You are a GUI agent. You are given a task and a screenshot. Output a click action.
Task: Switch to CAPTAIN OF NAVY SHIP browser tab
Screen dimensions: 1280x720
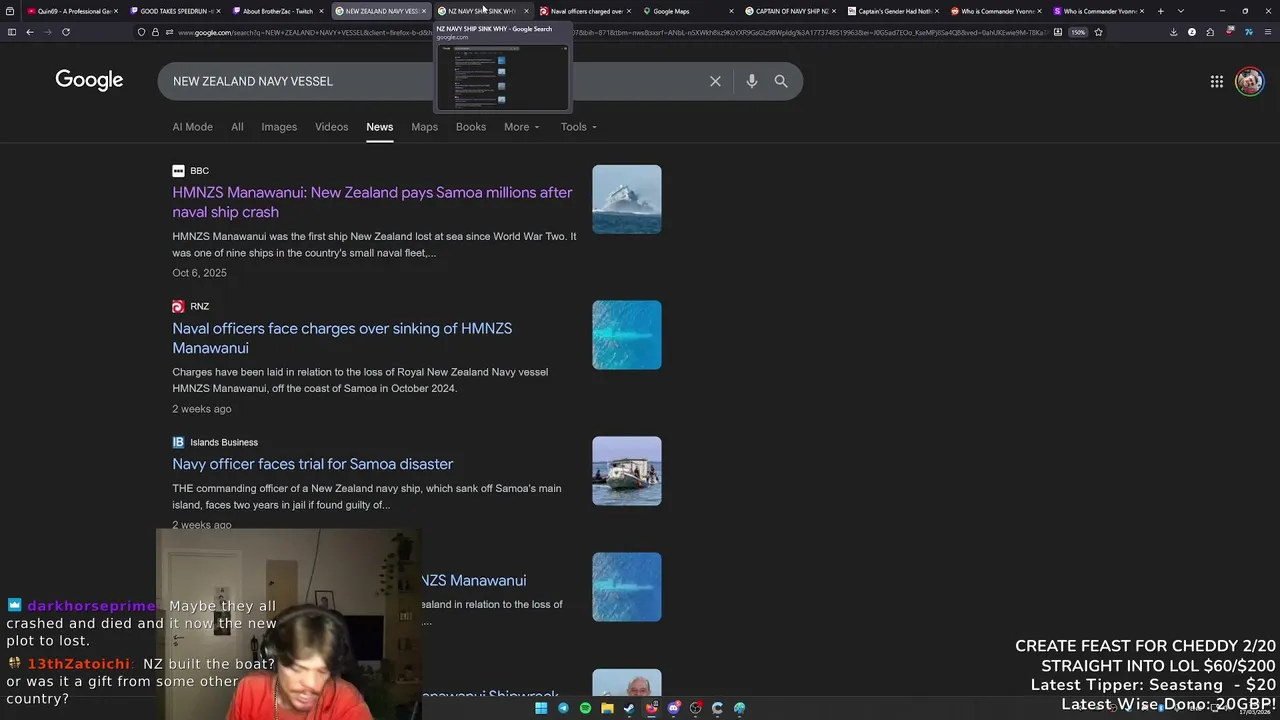(789, 11)
